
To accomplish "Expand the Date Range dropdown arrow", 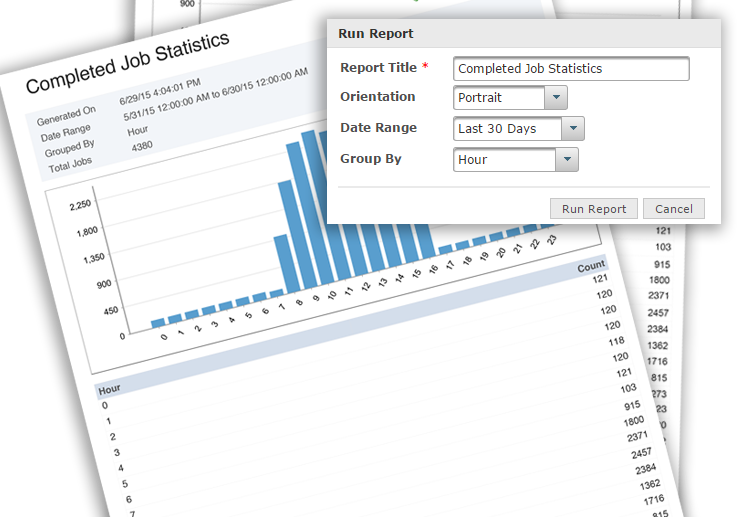I will point(573,128).
